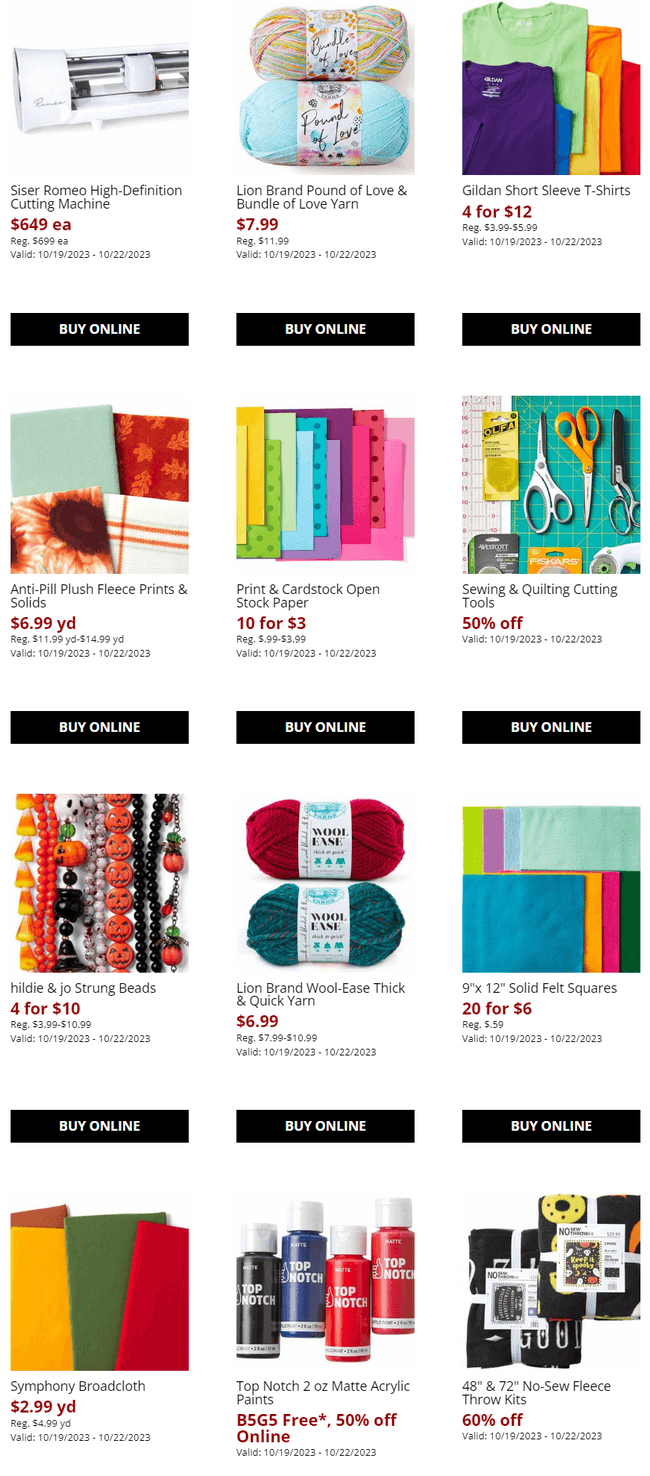Viewport: 650px width, 1476px height.
Task: View the hildie & jo Strung Beads image
Action: click(99, 883)
